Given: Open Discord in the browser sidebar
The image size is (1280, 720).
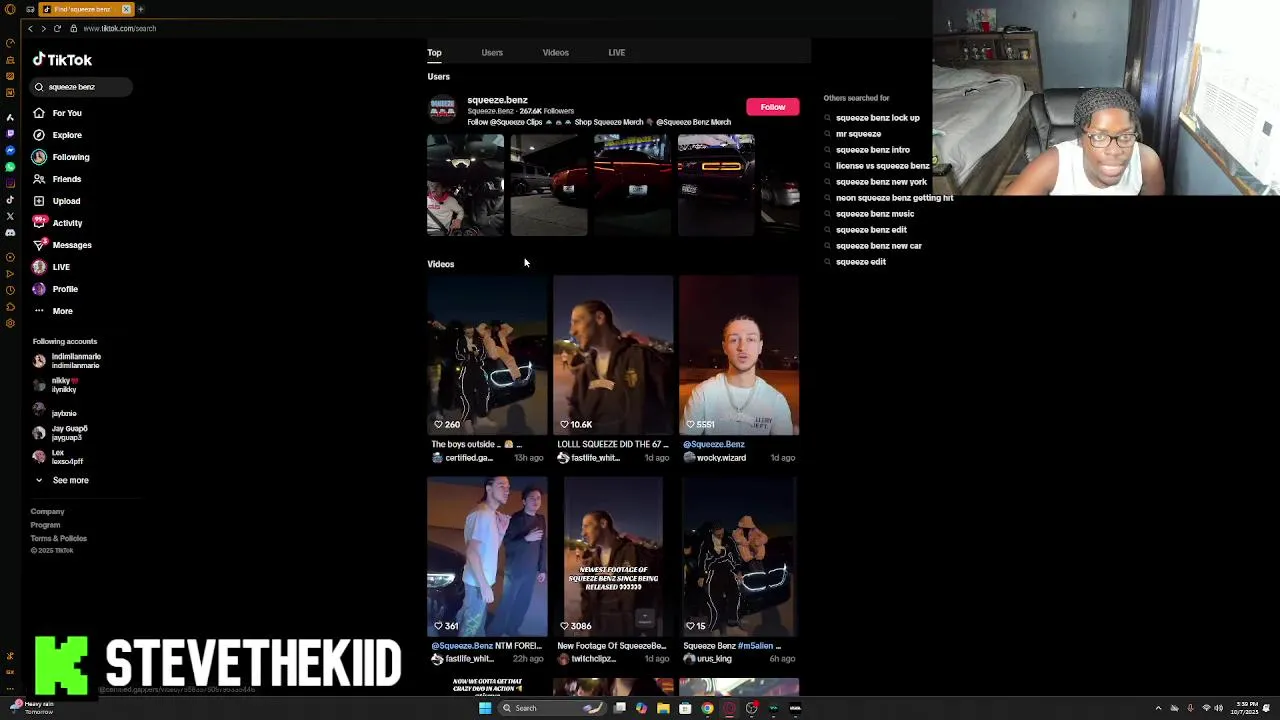Looking at the screenshot, I should point(10,232).
